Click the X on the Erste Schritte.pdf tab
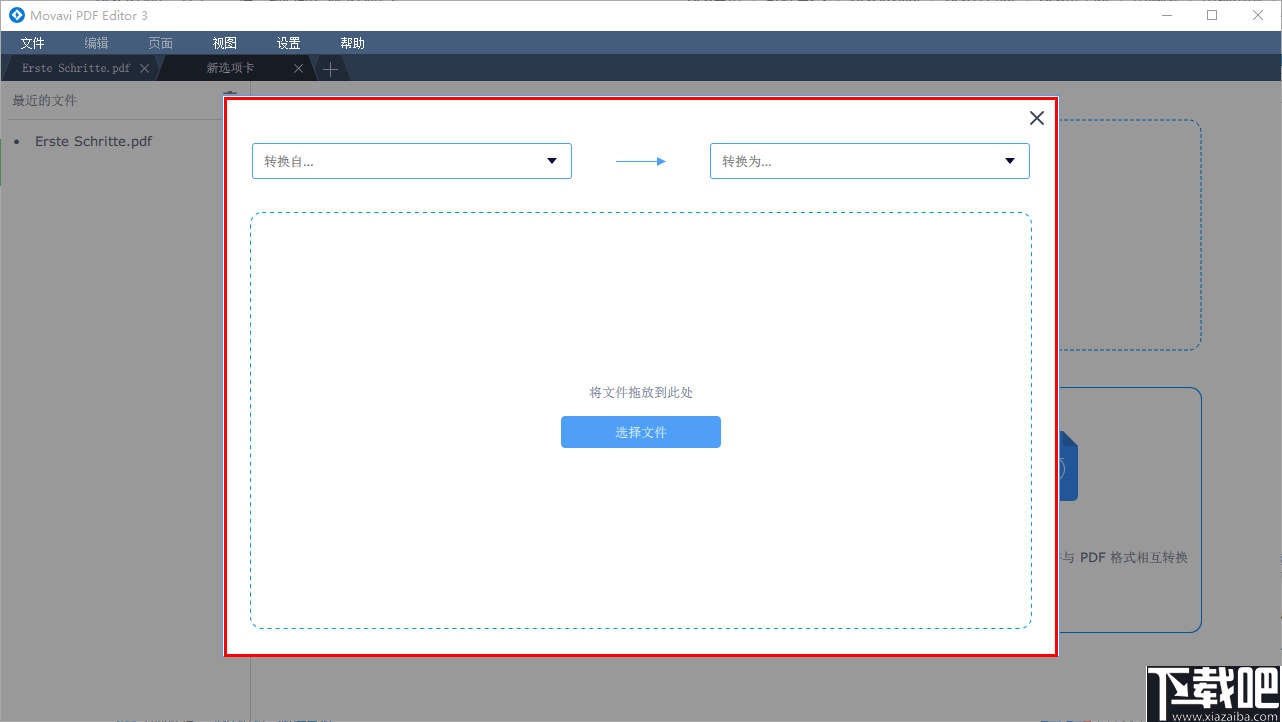The height and width of the screenshot is (722, 1282). [143, 68]
